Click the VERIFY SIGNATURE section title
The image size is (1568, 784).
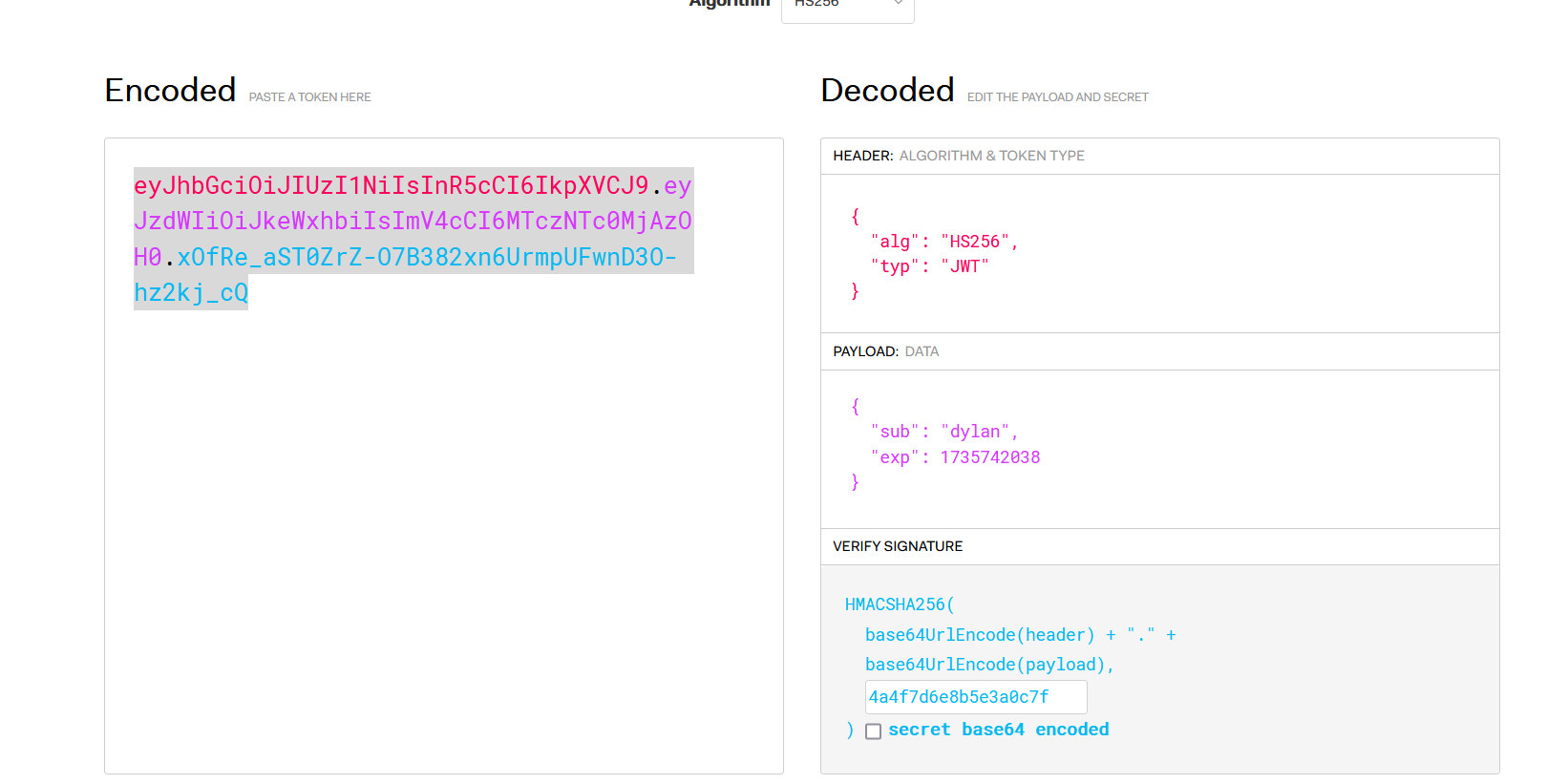click(x=898, y=546)
